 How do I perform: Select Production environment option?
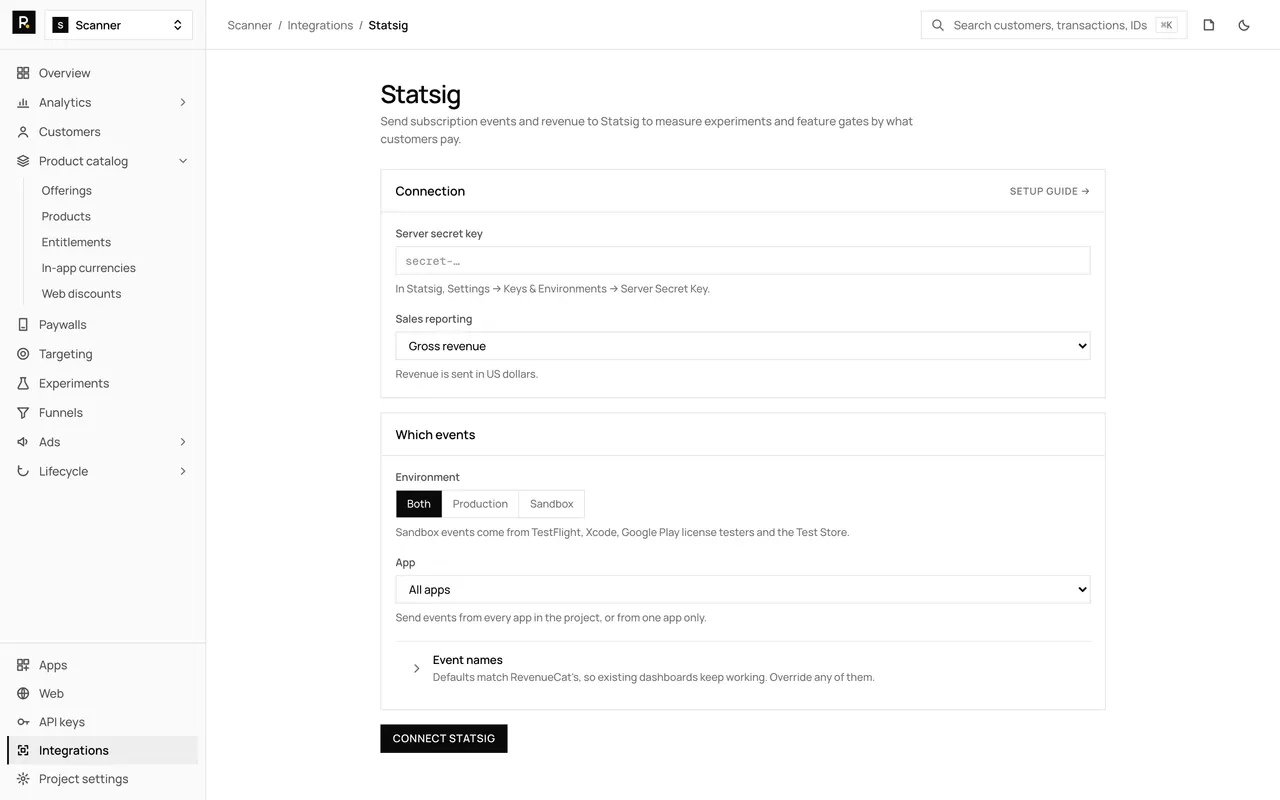pos(480,504)
